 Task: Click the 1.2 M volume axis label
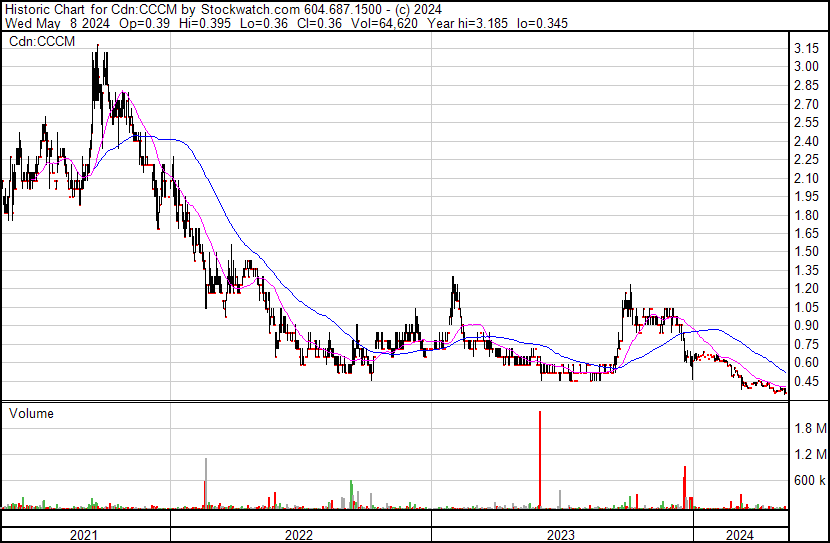coord(809,454)
